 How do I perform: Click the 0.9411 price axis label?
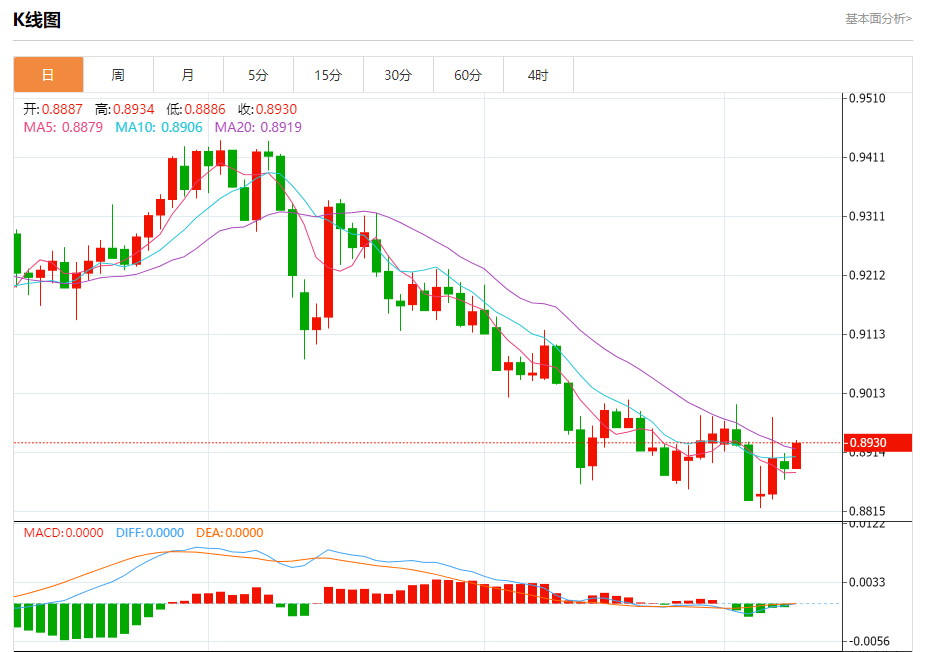(867, 157)
